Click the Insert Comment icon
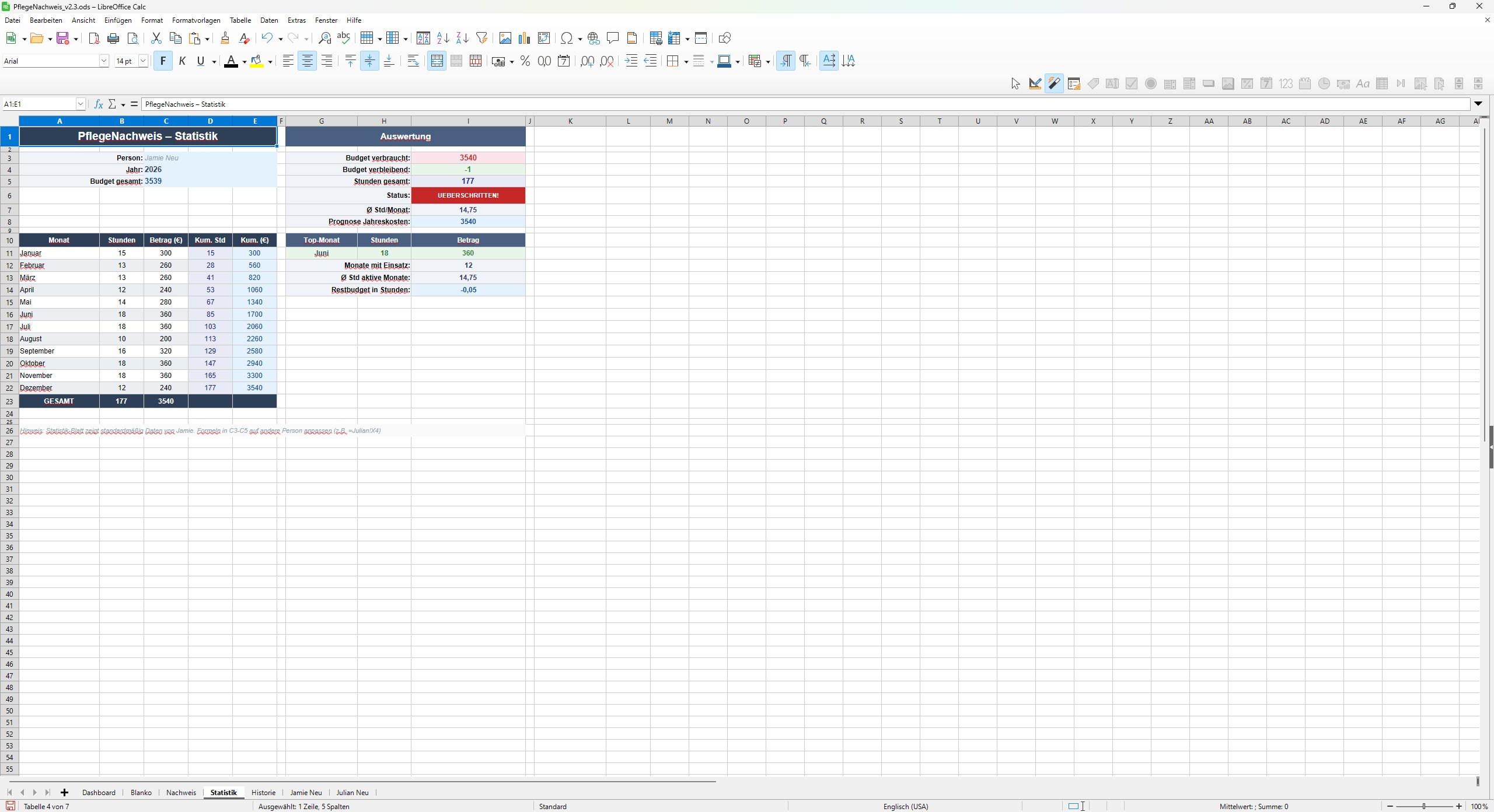This screenshot has height=812, width=1494. click(x=613, y=38)
